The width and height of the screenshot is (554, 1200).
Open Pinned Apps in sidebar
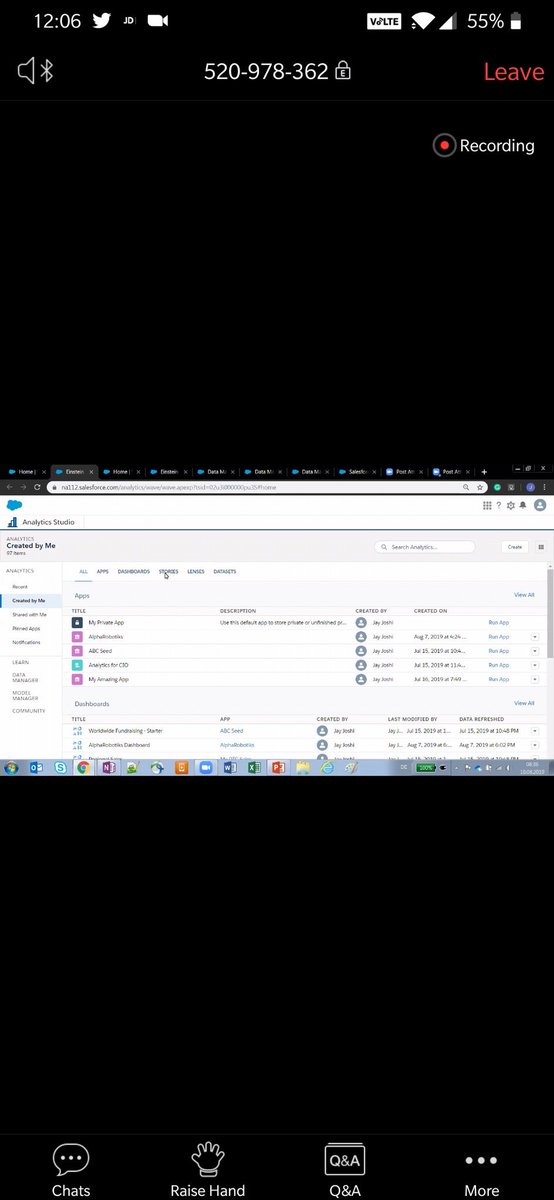tap(27, 628)
